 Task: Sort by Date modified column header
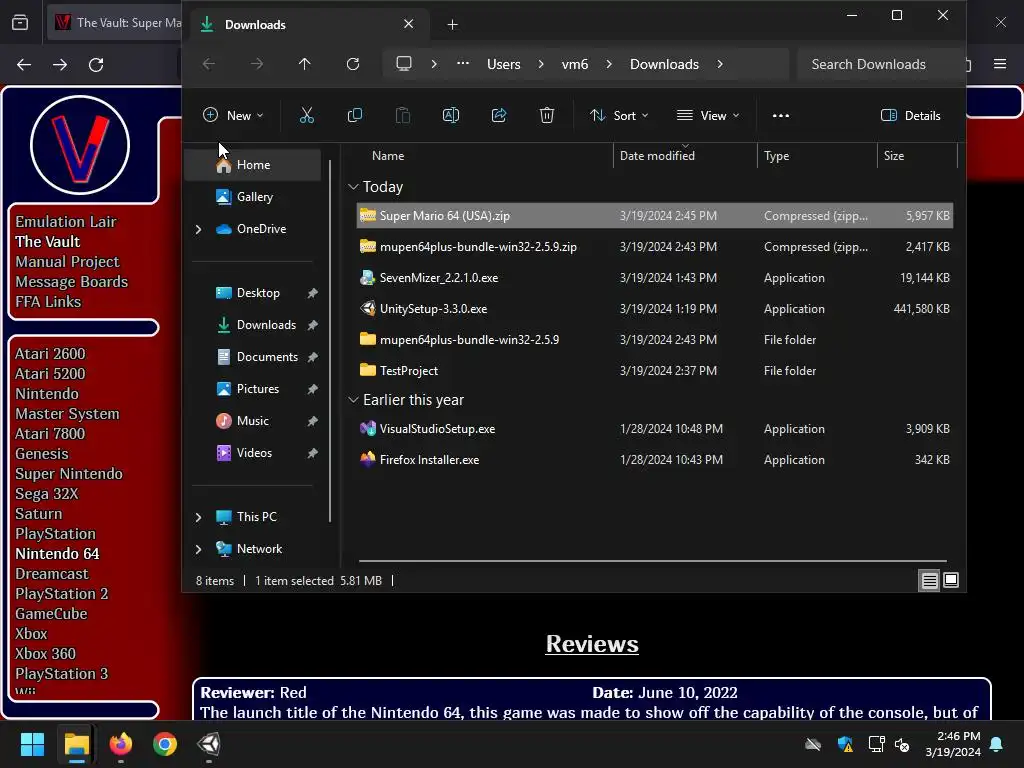(x=657, y=156)
